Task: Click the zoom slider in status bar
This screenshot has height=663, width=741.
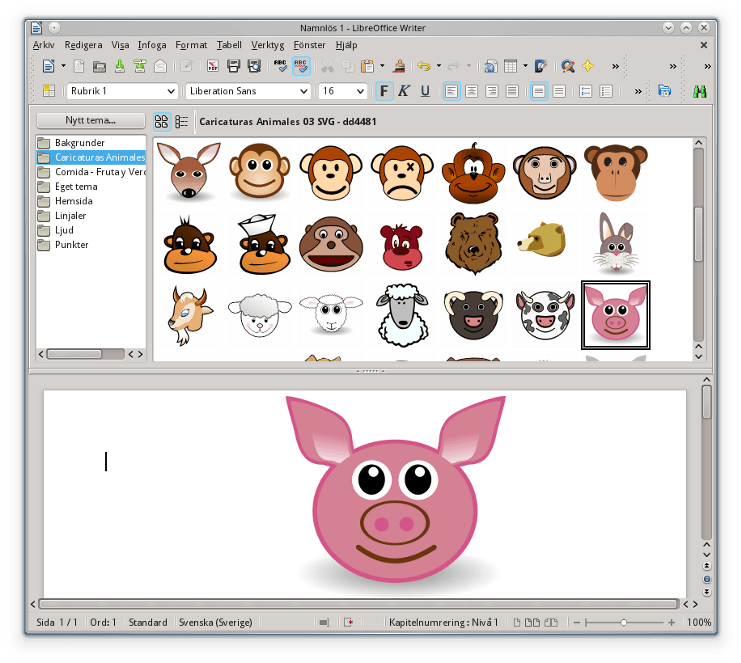Action: pyautogui.click(x=624, y=622)
